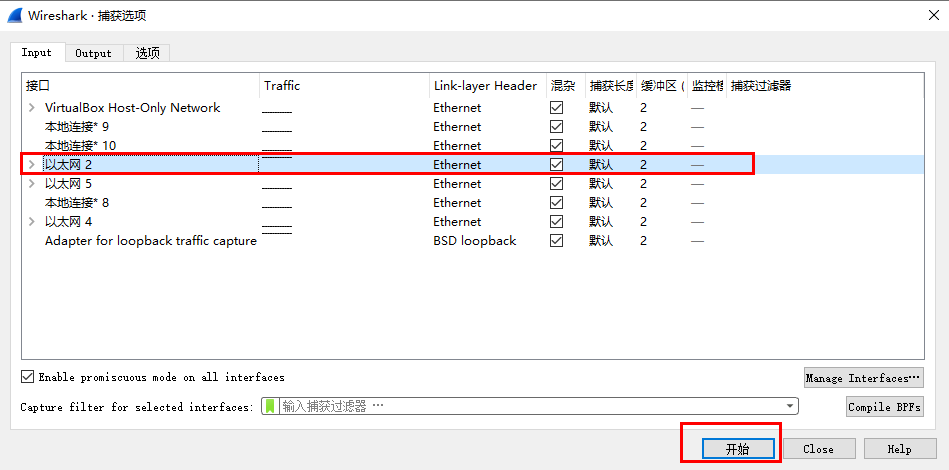Click the green bookmark filter icon
This screenshot has width=949, height=470.
pos(271,406)
